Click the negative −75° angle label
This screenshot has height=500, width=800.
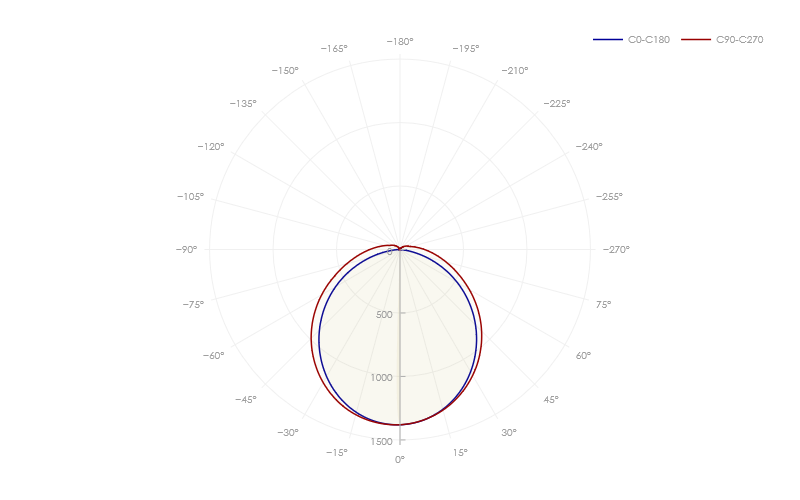click(193, 305)
